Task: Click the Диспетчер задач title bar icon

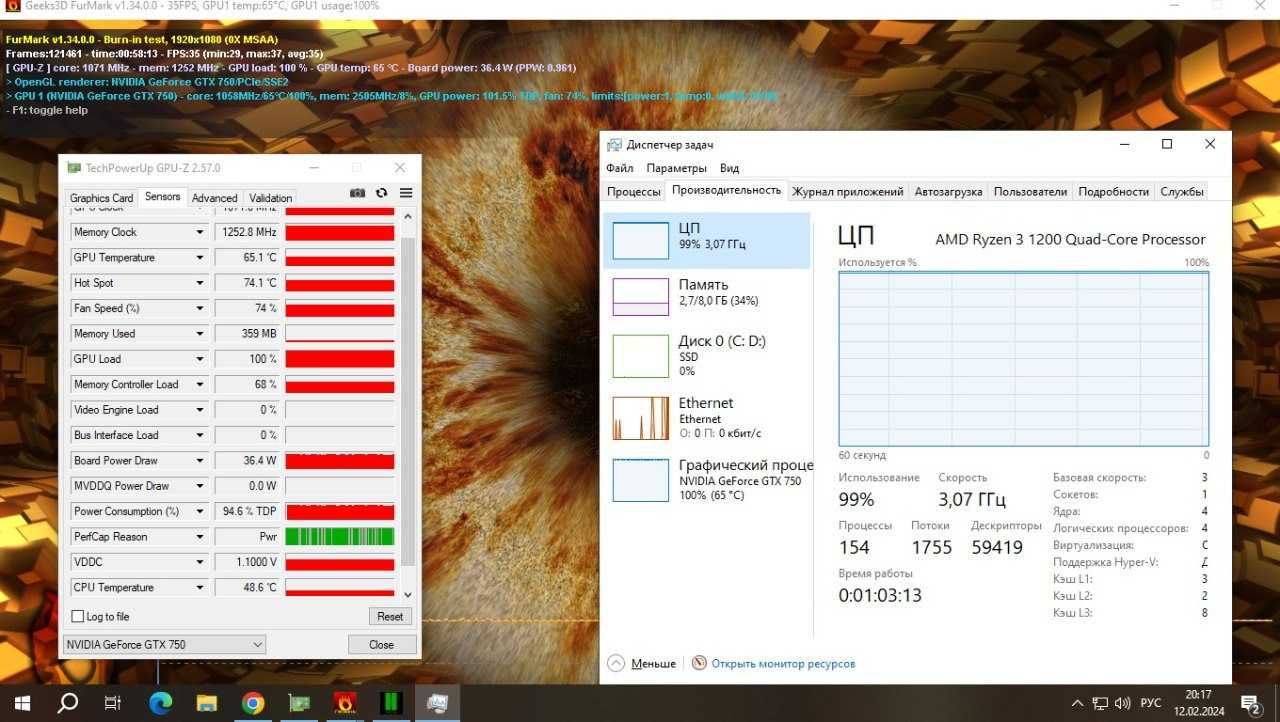Action: click(613, 144)
